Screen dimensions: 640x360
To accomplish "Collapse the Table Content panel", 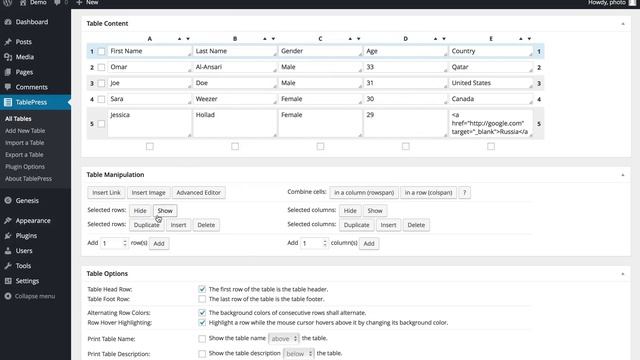I will click(x=623, y=24).
